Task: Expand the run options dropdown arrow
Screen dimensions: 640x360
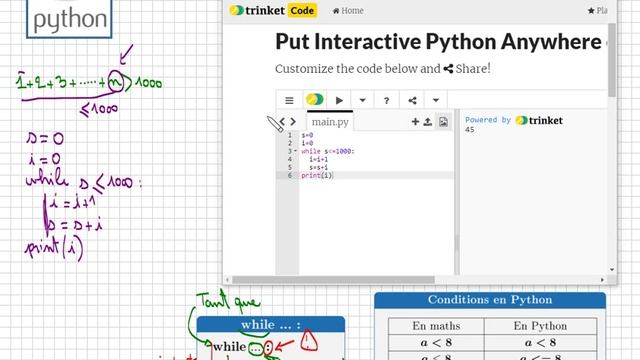Action: (x=362, y=100)
